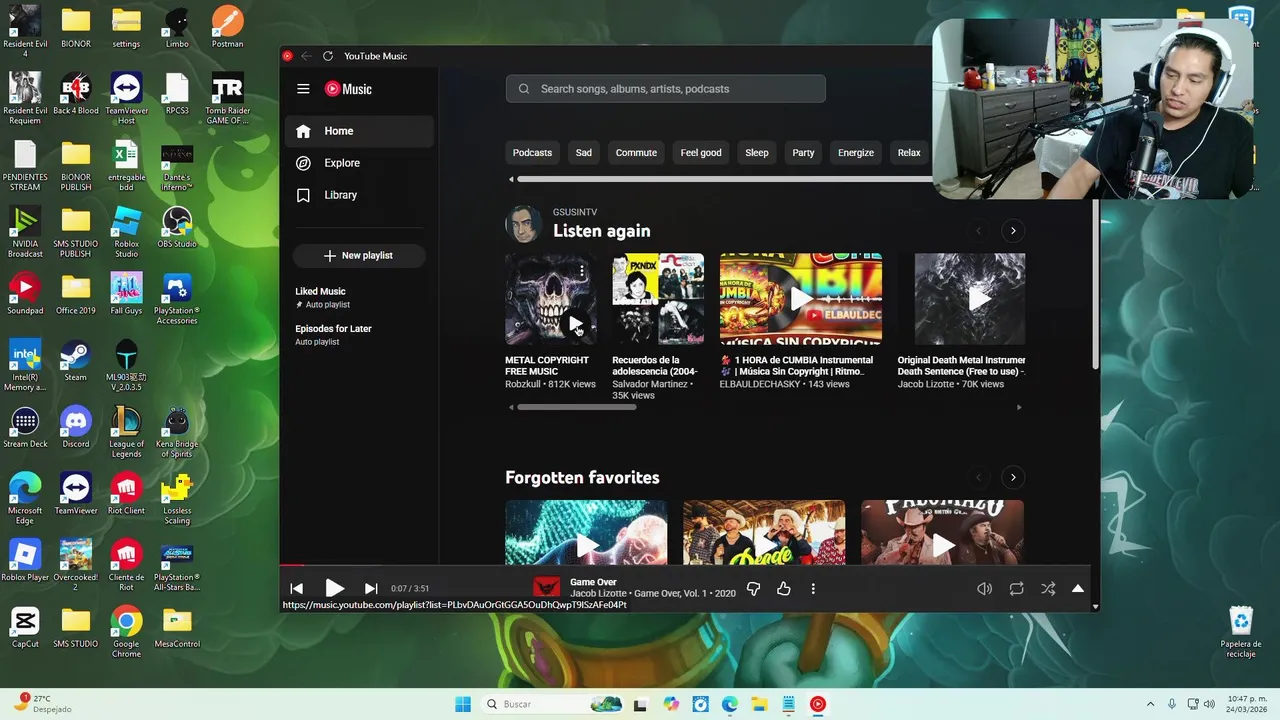
Task: Expand the now playing panel
Action: tap(1078, 589)
